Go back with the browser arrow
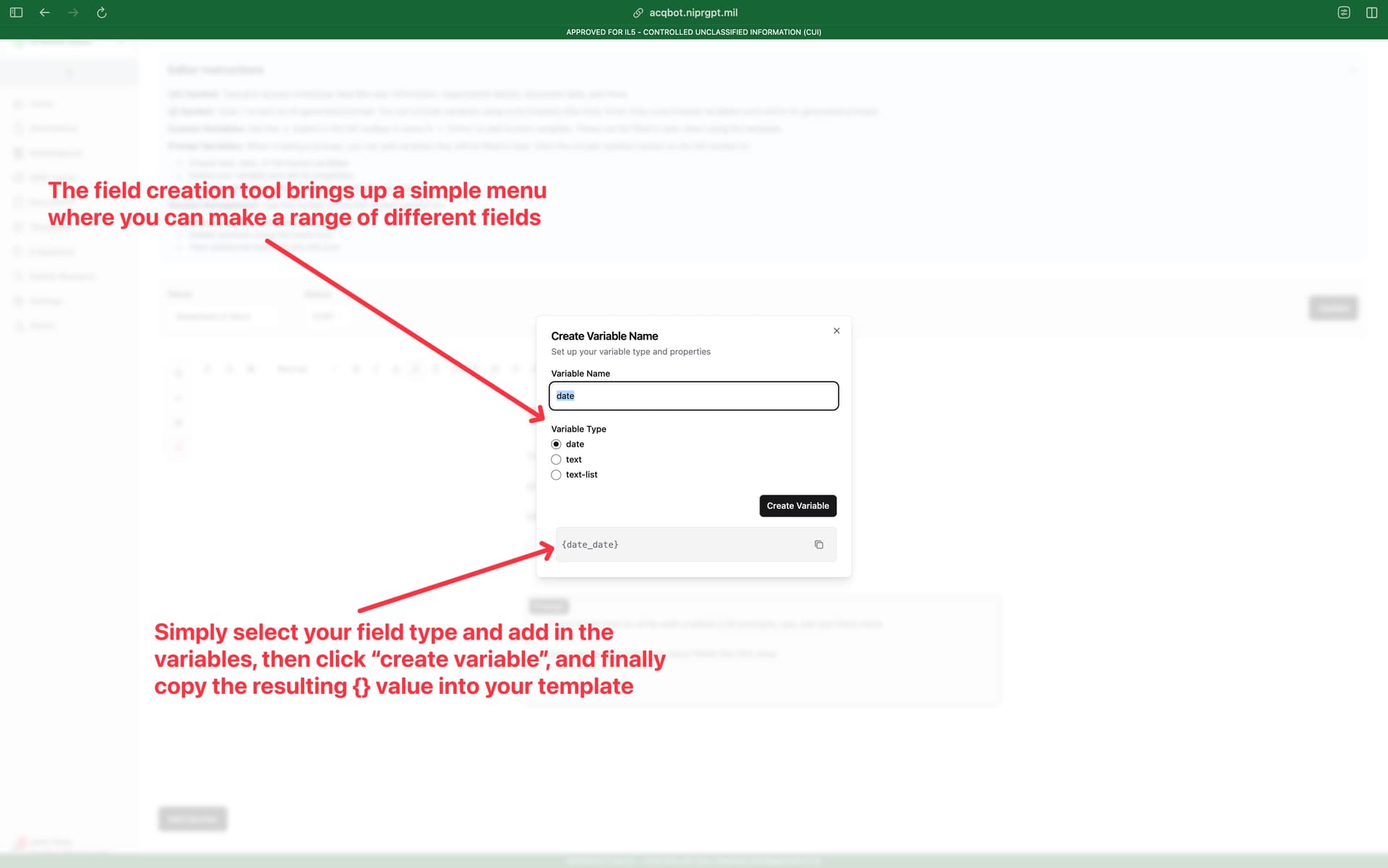 tap(45, 12)
